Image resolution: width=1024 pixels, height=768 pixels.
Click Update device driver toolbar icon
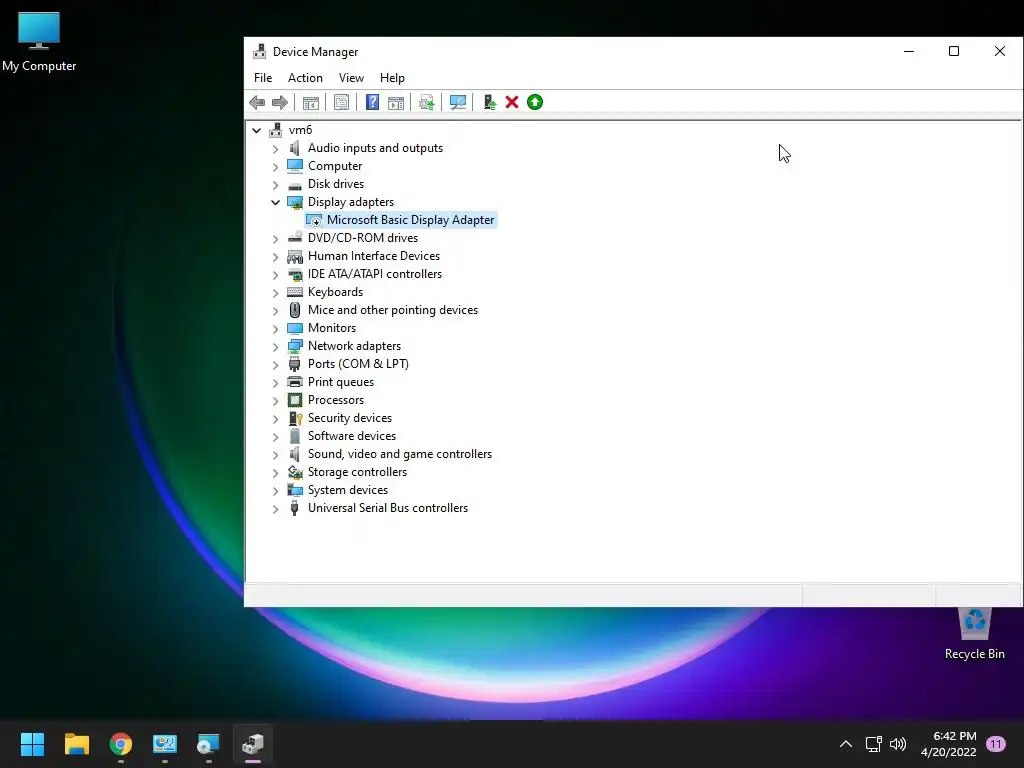pos(426,103)
